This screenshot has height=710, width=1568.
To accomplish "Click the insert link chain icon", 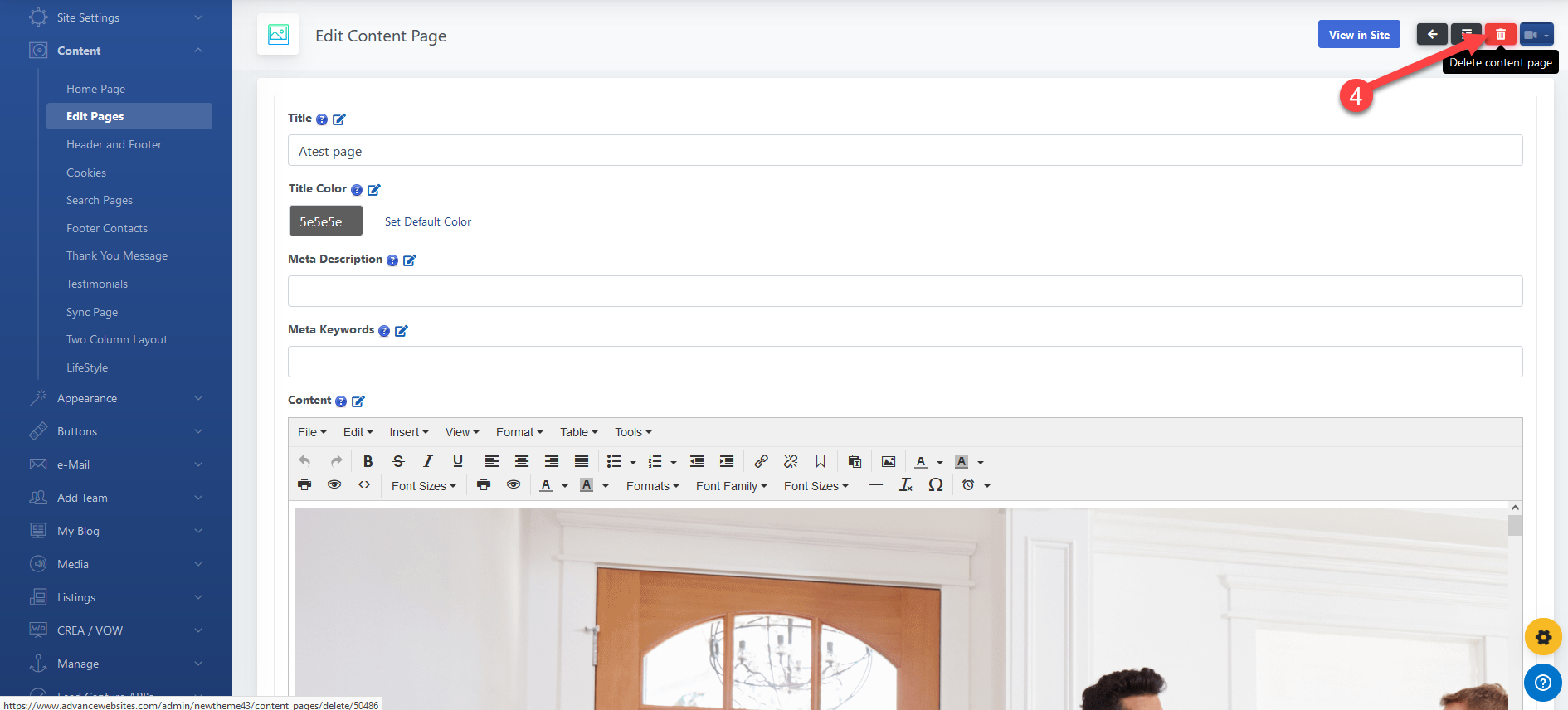I will click(x=761, y=461).
